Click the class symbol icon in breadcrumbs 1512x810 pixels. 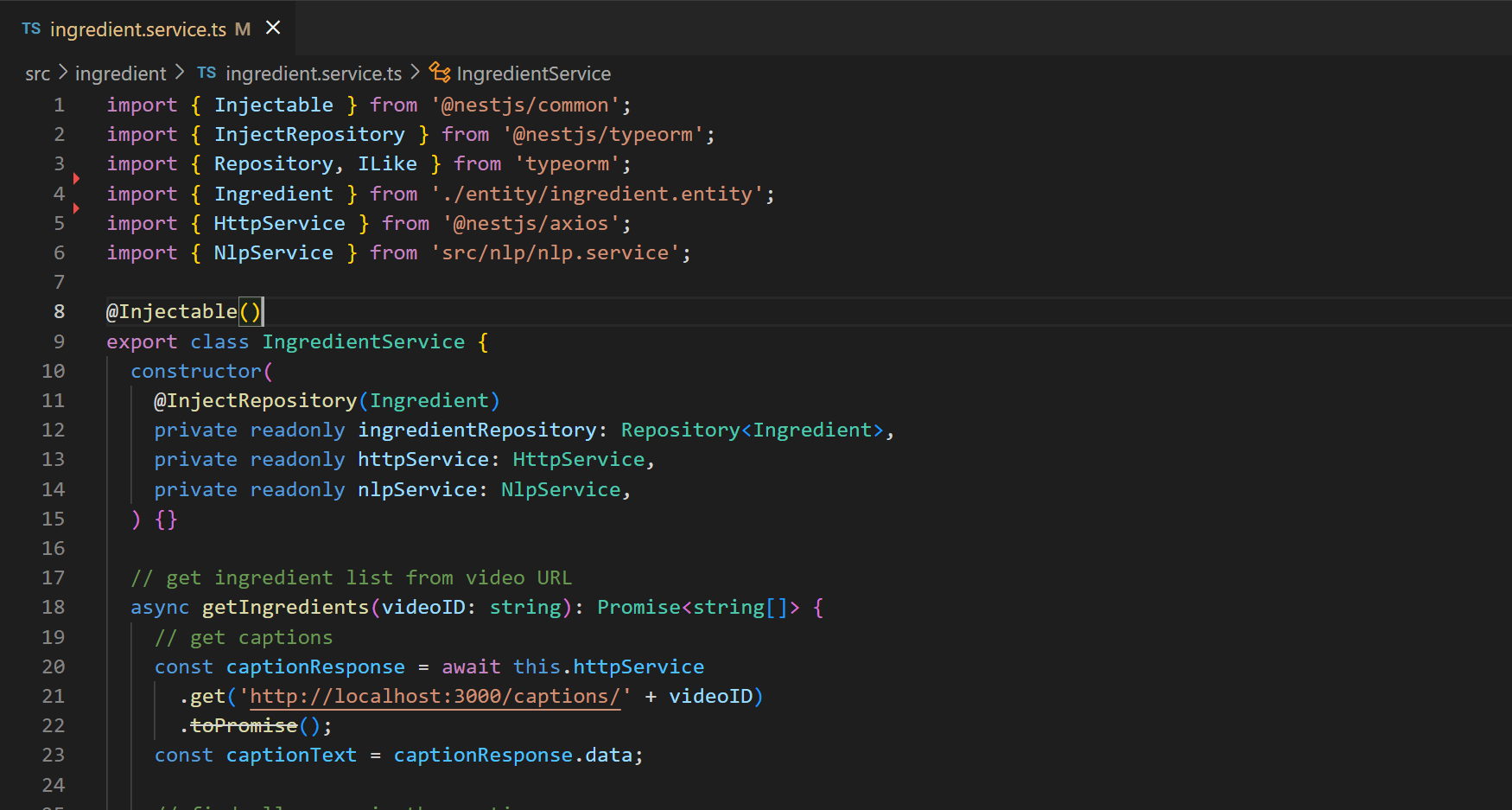pos(440,73)
